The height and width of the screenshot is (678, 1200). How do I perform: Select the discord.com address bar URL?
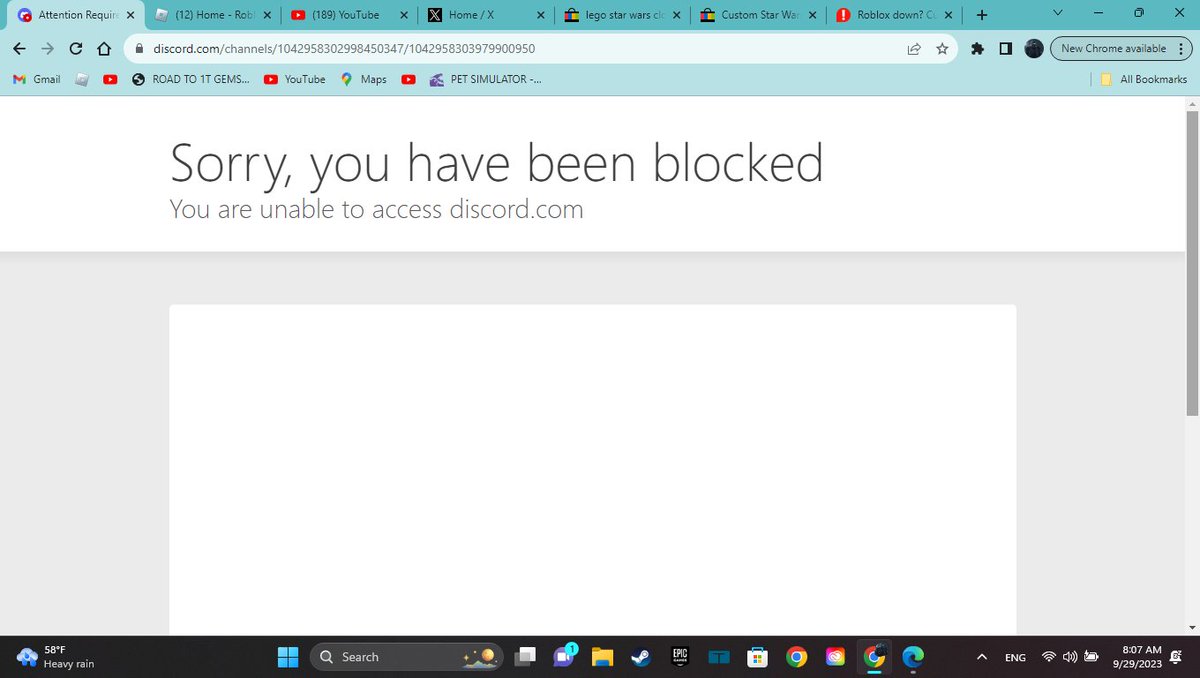tap(344, 48)
